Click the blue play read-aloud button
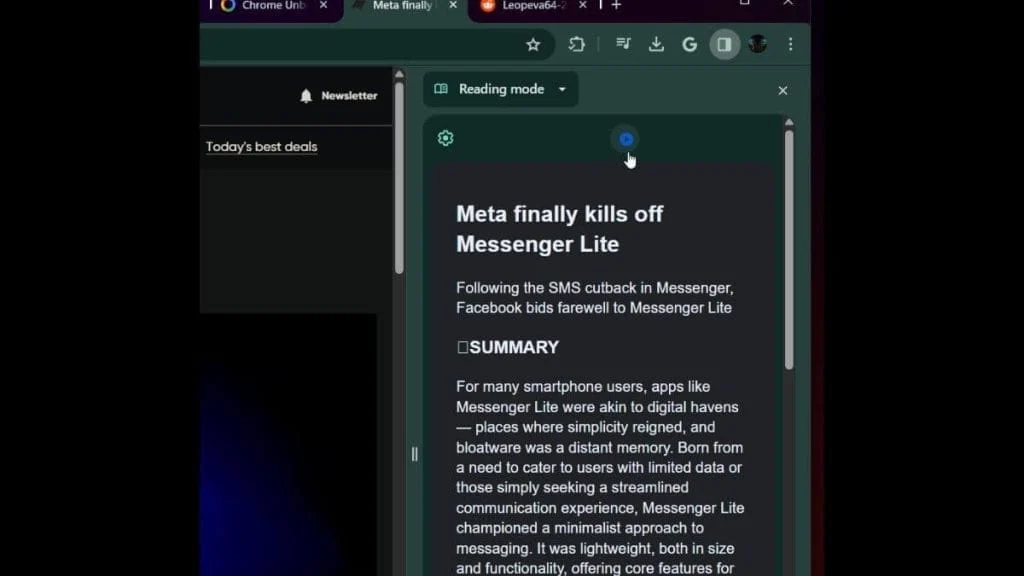The image size is (1024, 576). point(626,139)
